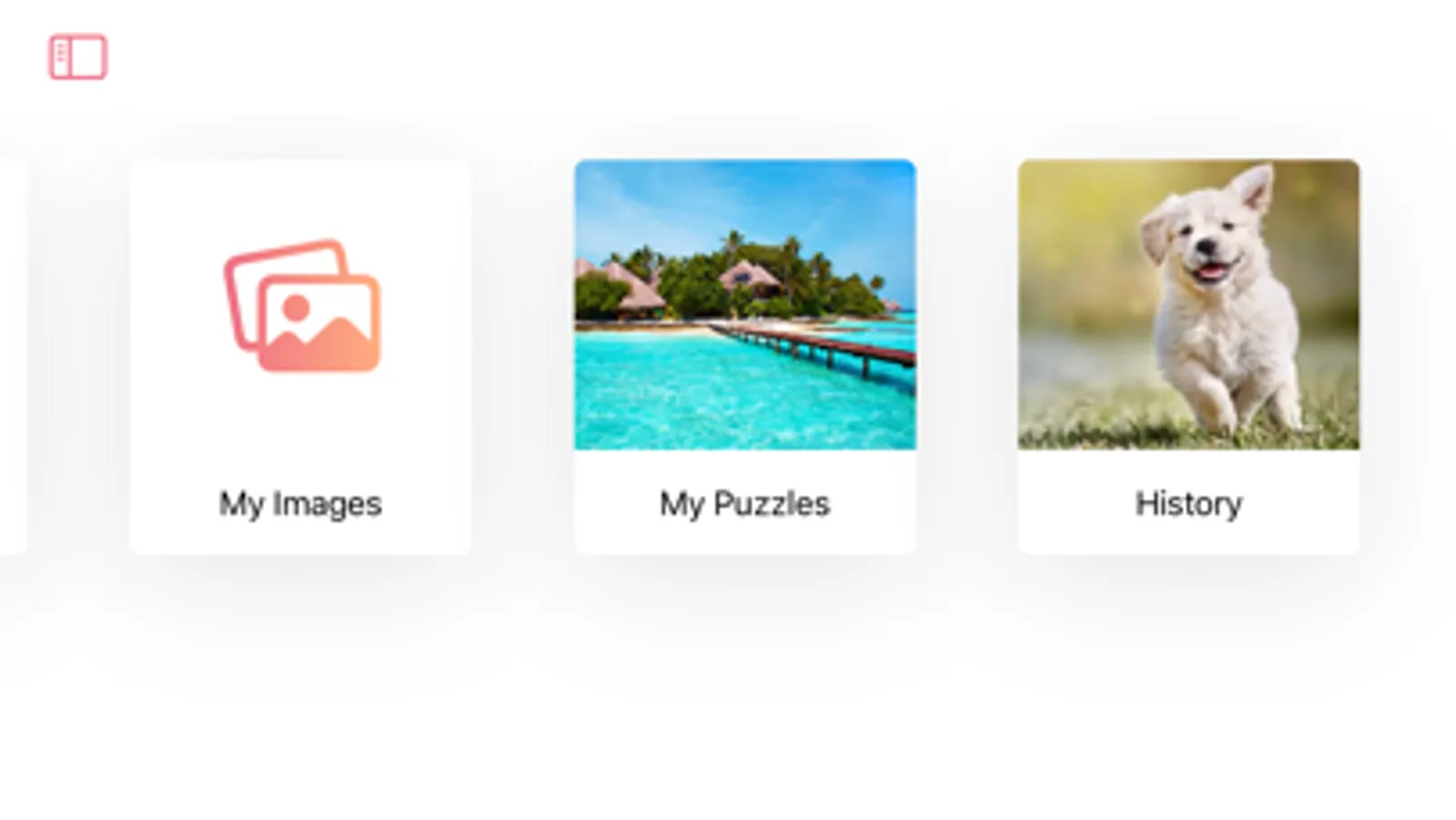Click the partially visible card at left edge
This screenshot has height=820, width=1456.
tap(13, 356)
